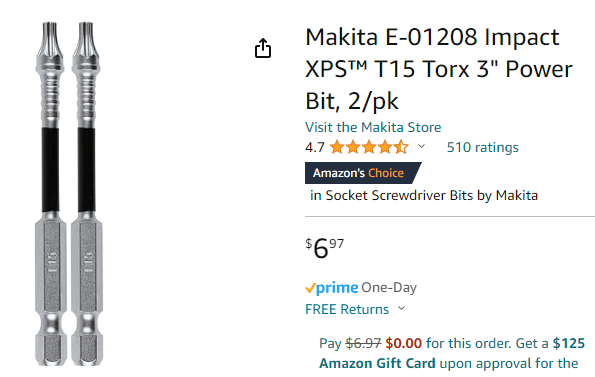Click the red $0.00 price text
Screen dimensions: 595x377
click(x=403, y=343)
